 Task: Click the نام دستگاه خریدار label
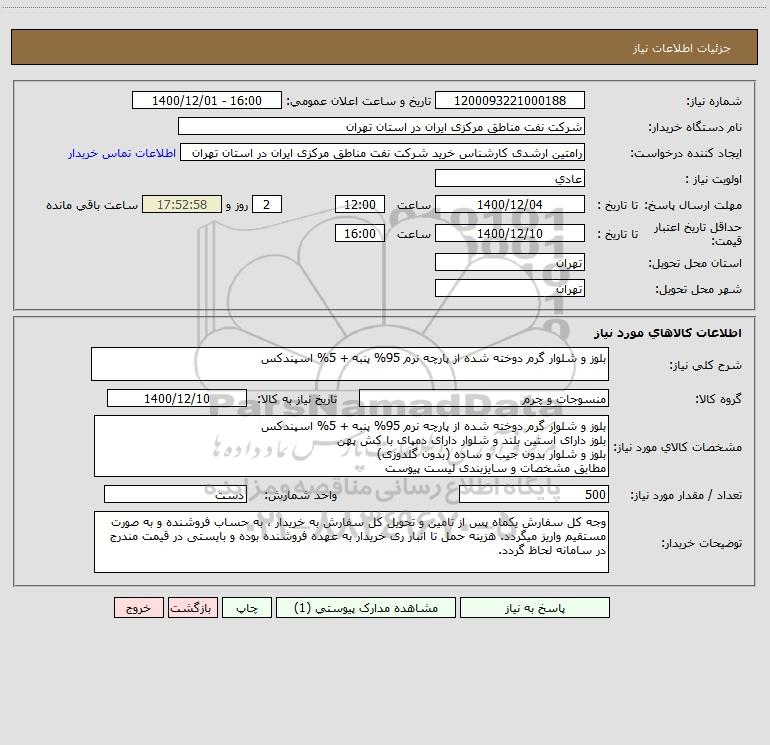[695, 127]
